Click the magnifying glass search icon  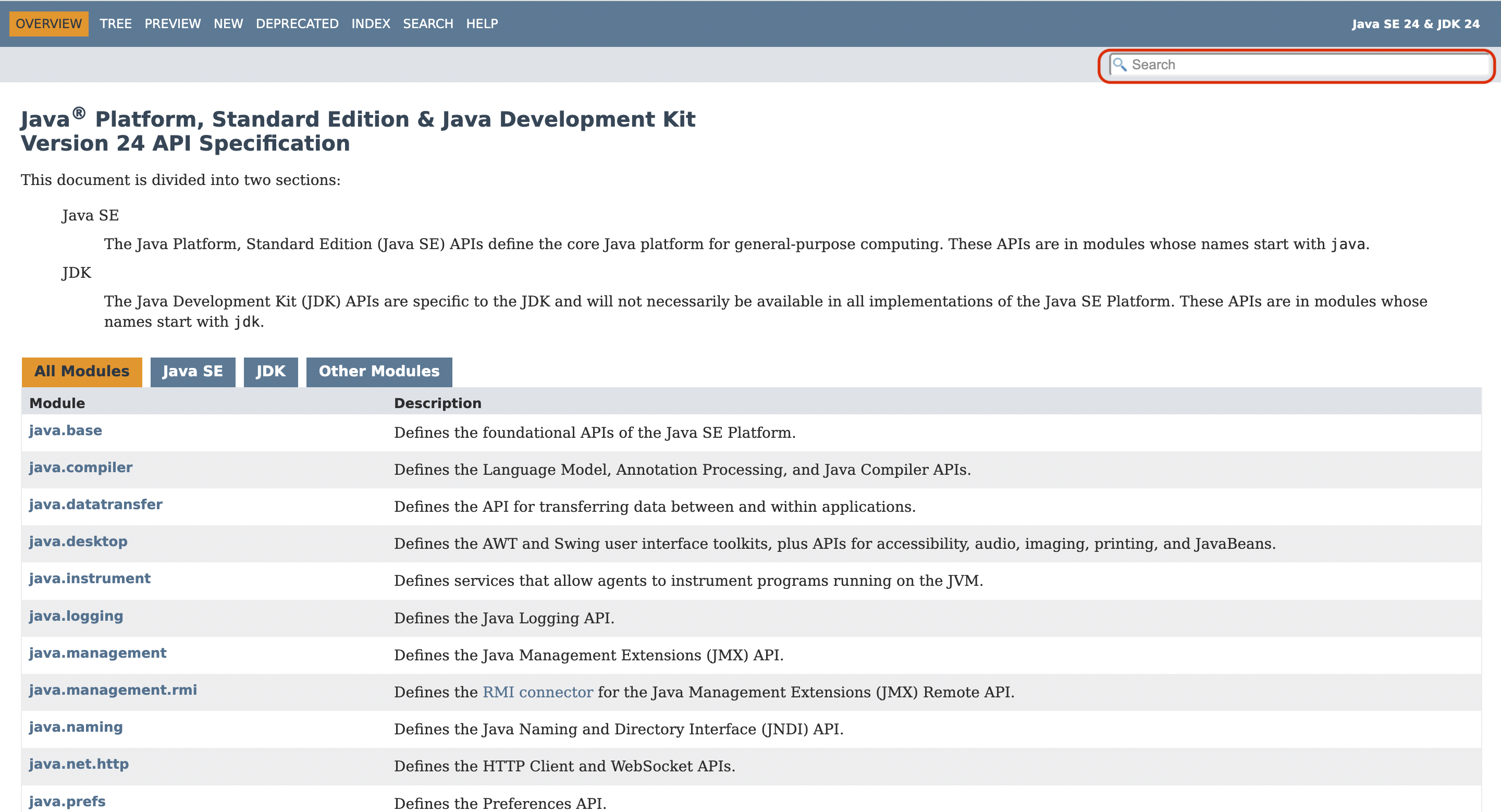coord(1119,64)
